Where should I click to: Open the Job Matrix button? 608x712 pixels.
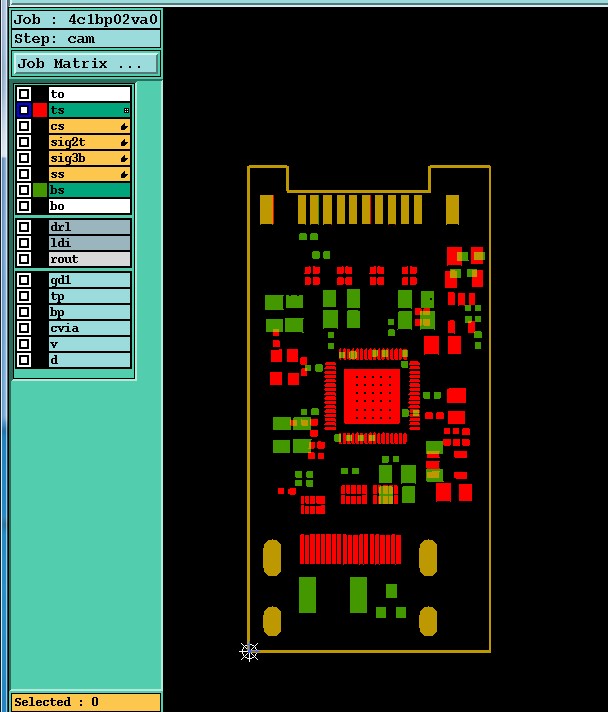tap(86, 64)
